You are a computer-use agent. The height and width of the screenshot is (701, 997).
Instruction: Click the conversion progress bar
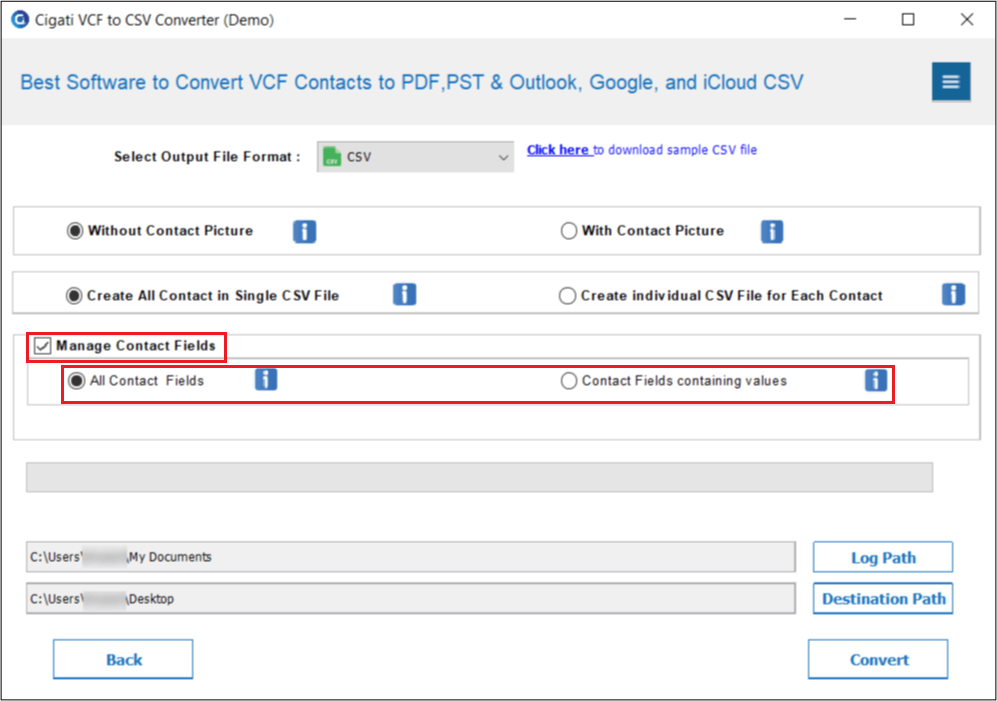(479, 478)
